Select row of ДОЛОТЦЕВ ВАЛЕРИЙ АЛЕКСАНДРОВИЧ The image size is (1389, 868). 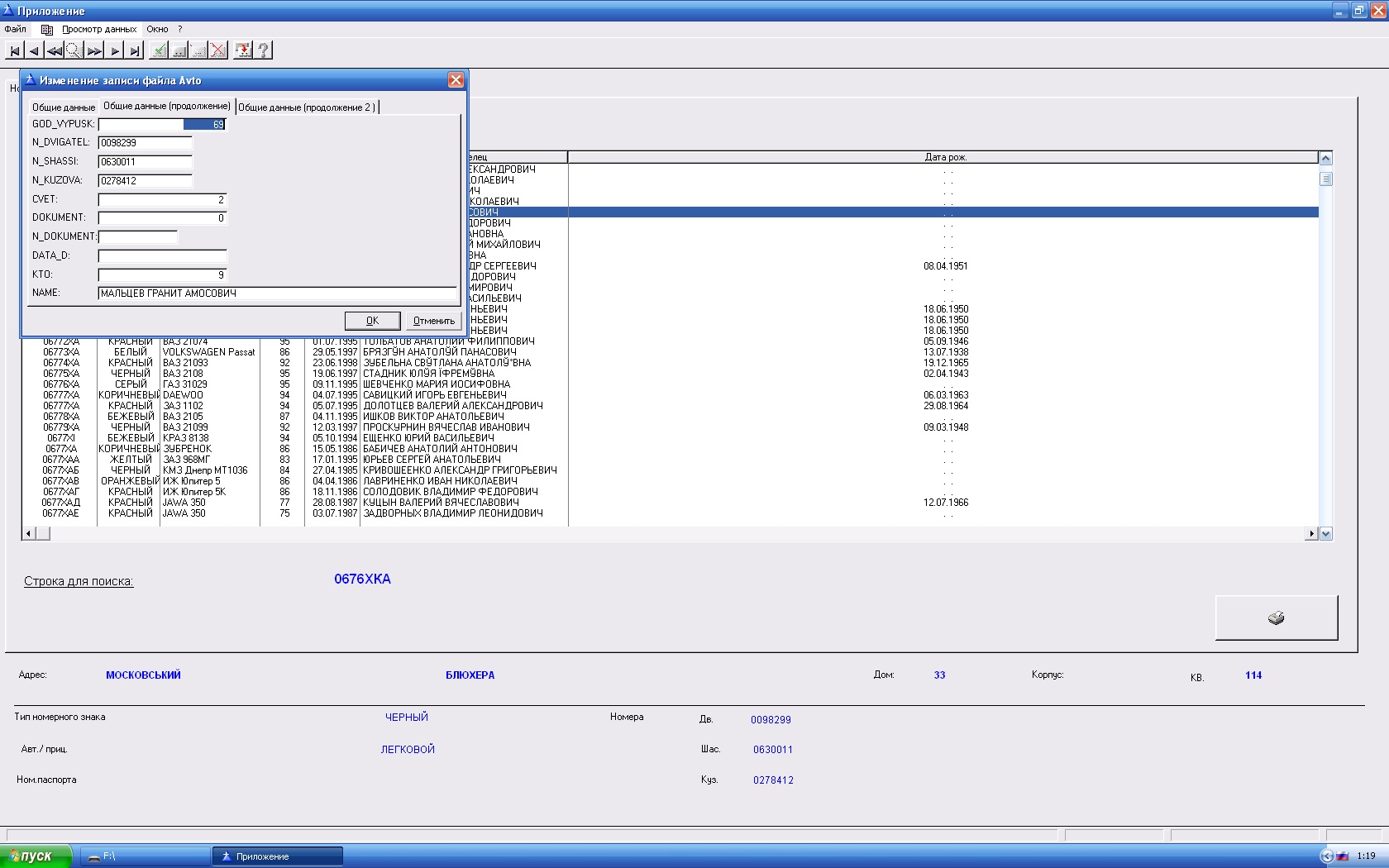pos(670,406)
